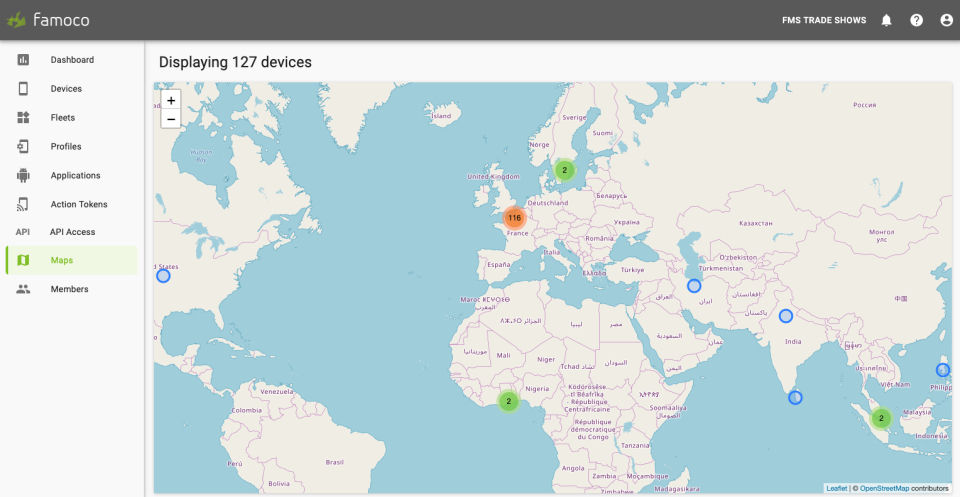Screen dimensions: 960x497
Task: Select the Maps menu item
Action: point(72,260)
